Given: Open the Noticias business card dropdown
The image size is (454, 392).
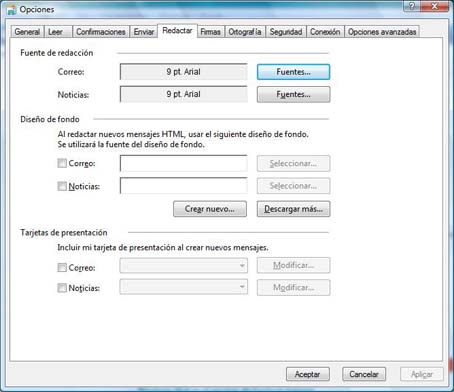Looking at the screenshot, I should tap(184, 287).
